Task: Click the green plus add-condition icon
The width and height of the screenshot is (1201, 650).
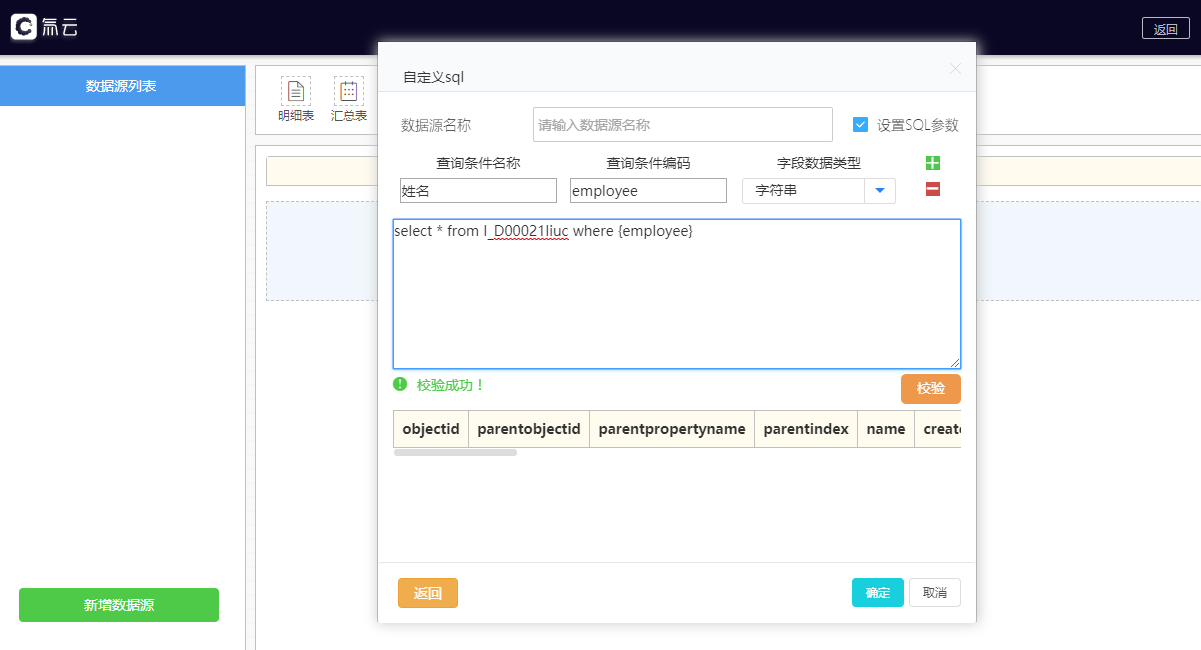Action: [x=932, y=163]
